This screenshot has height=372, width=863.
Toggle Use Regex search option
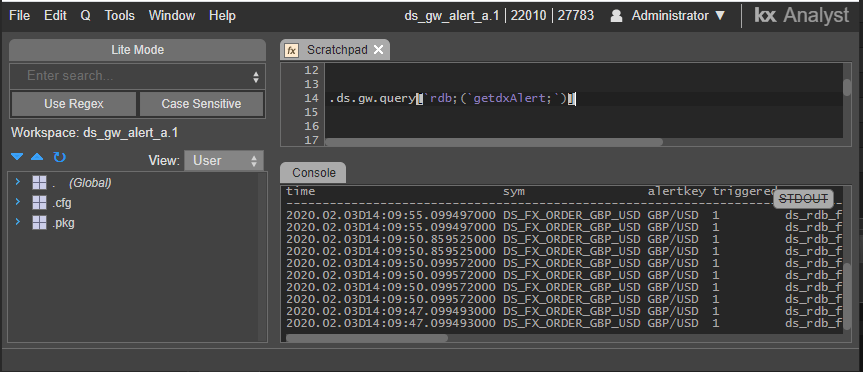point(74,104)
